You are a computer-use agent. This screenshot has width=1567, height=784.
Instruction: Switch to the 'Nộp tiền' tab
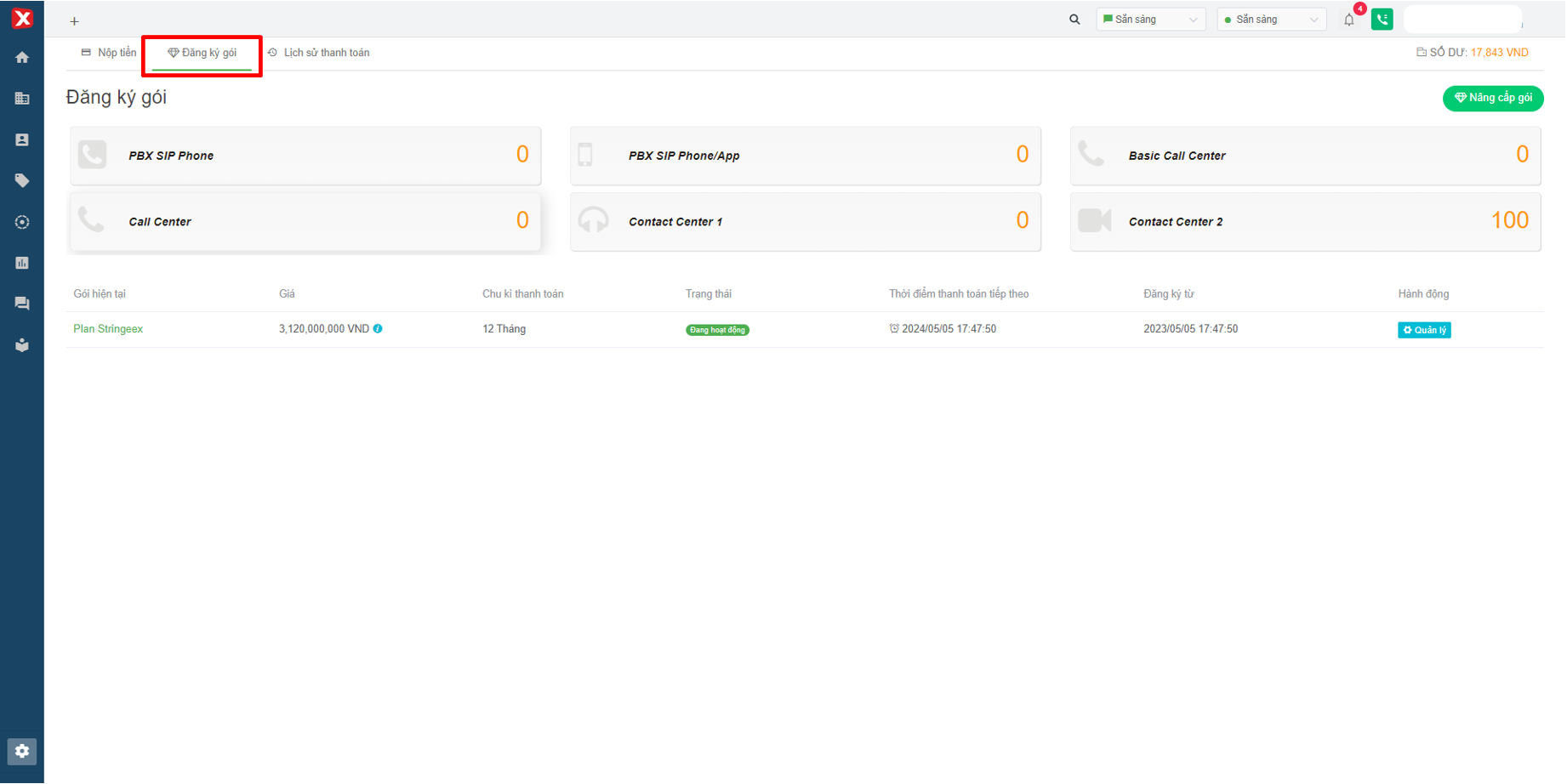tap(109, 53)
